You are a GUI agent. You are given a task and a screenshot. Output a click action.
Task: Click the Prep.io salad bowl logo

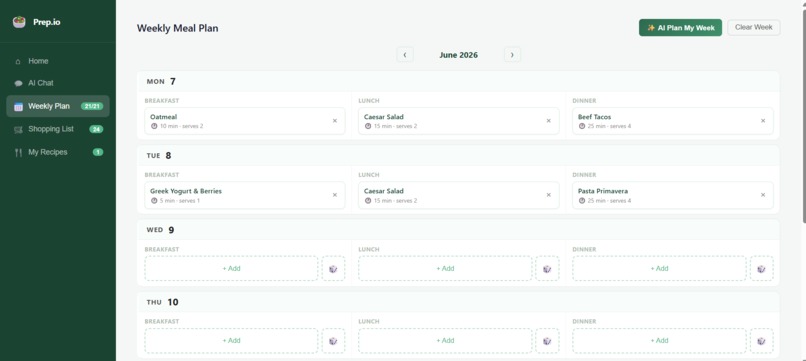19,22
